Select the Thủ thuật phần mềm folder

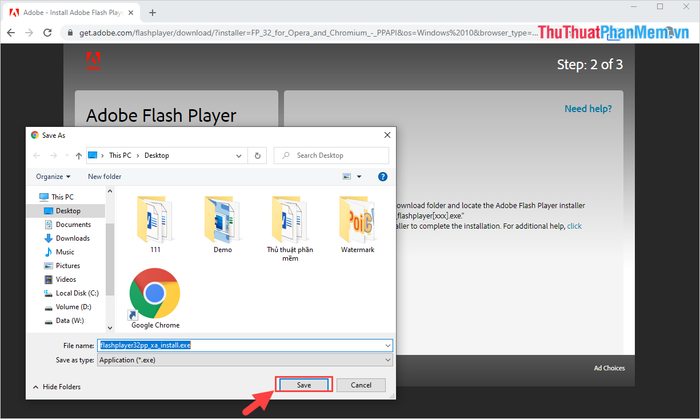[x=290, y=228]
